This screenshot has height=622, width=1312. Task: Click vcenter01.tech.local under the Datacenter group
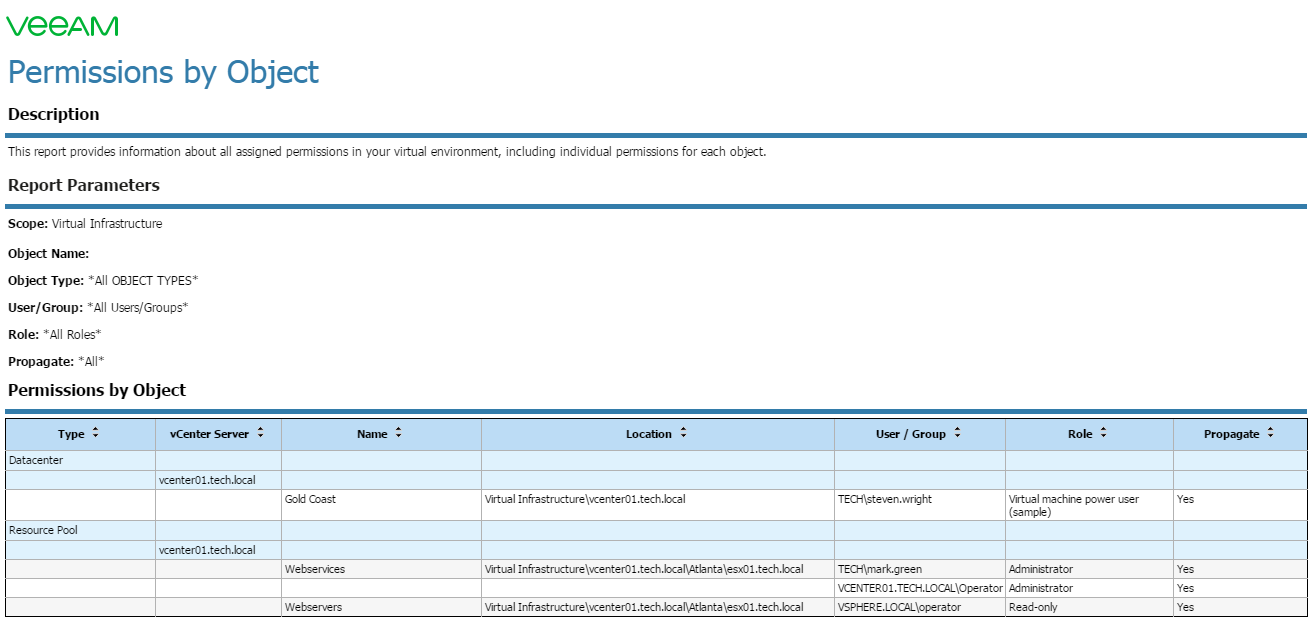(207, 480)
